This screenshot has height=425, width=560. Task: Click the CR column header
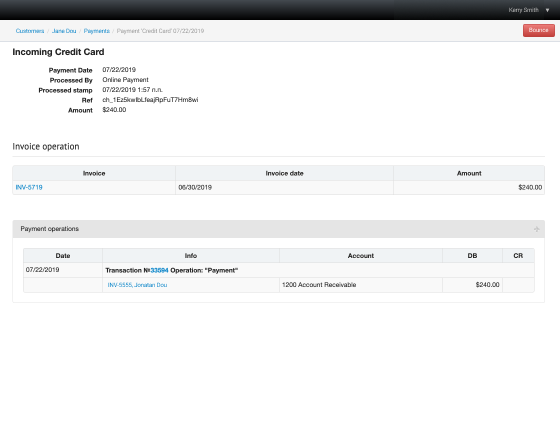point(518,256)
